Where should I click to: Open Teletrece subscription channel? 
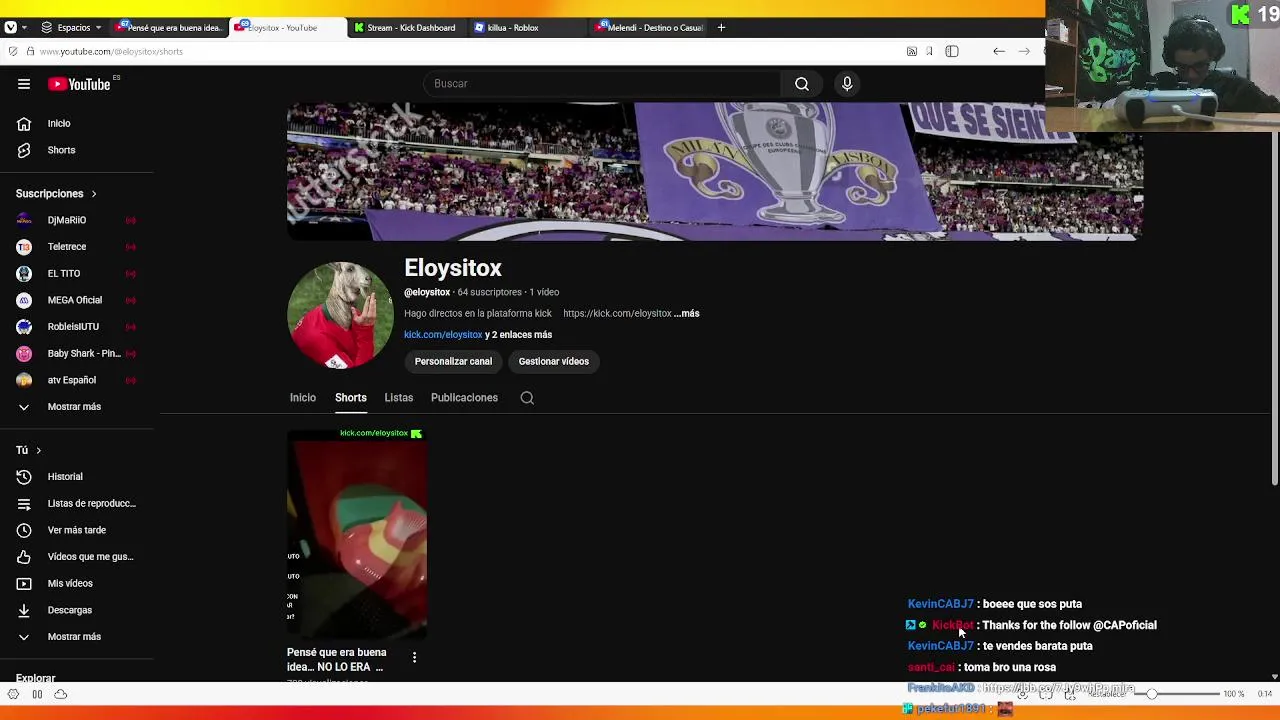click(66, 247)
